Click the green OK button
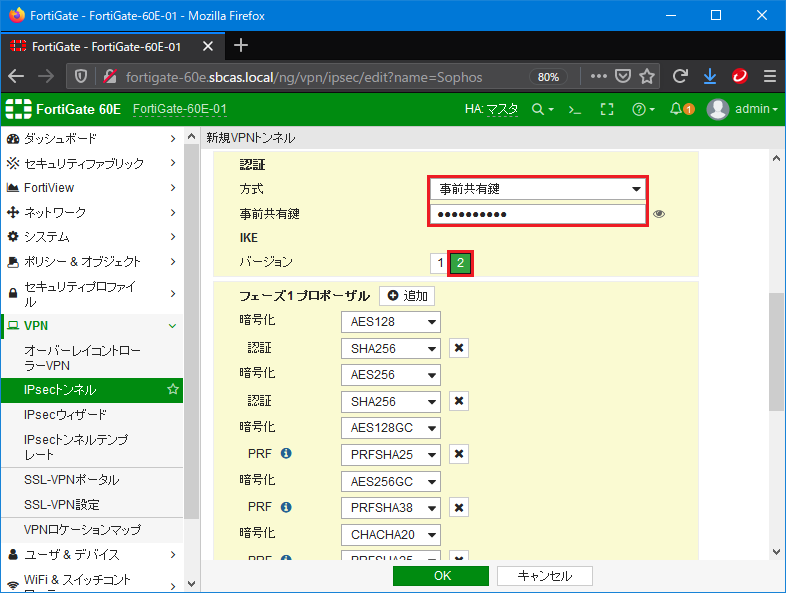 pos(441,575)
